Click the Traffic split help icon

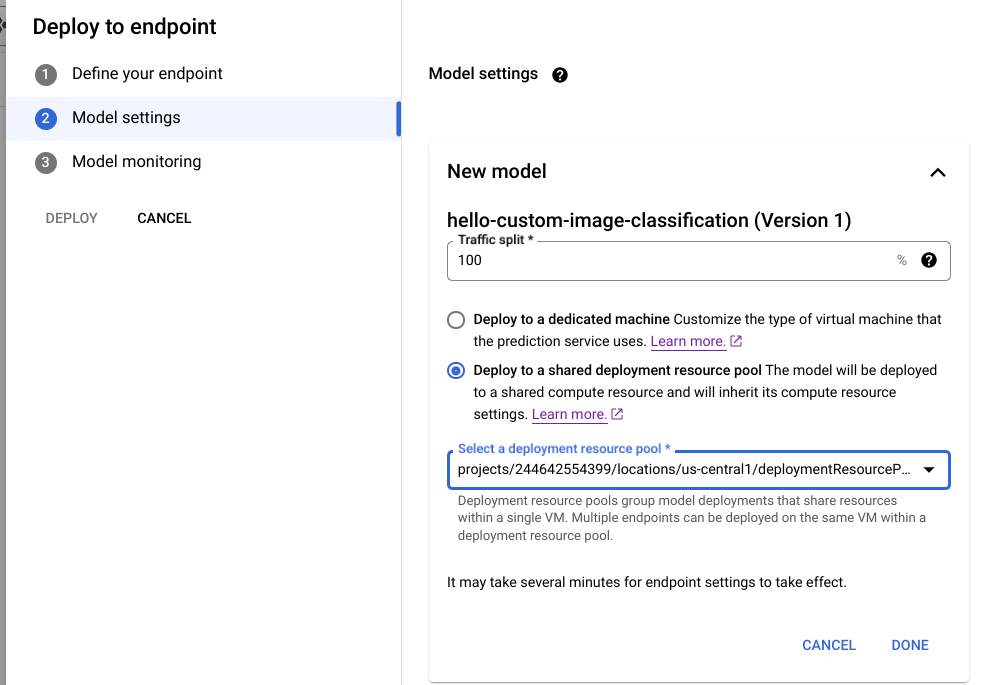(x=928, y=260)
